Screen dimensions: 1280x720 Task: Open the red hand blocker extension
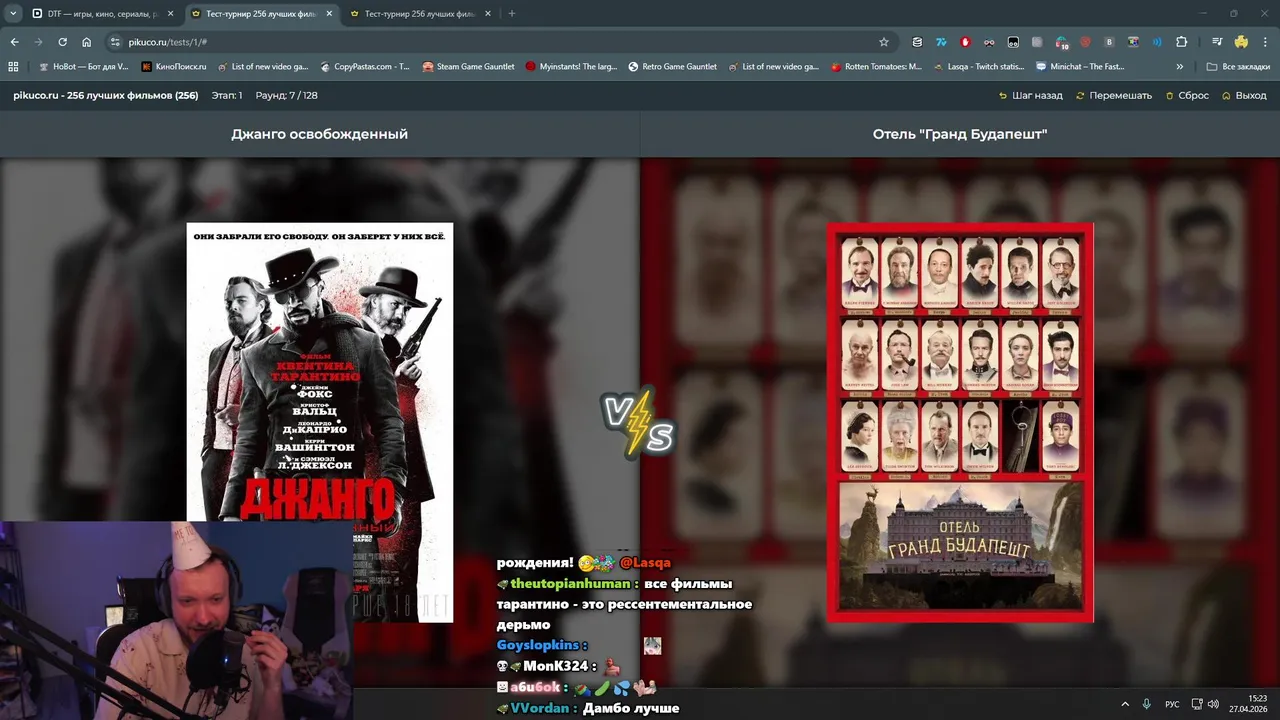pyautogui.click(x=965, y=42)
